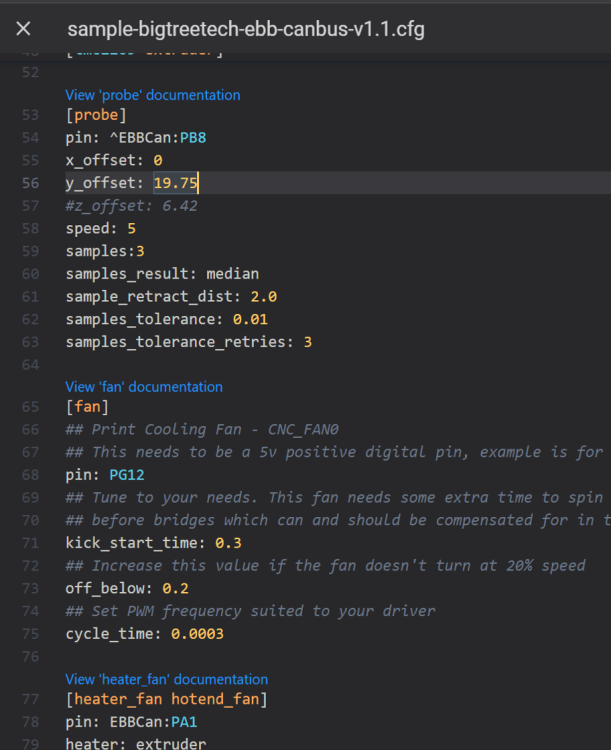Click the PB8 pin value
The height and width of the screenshot is (750, 611).
click(193, 138)
